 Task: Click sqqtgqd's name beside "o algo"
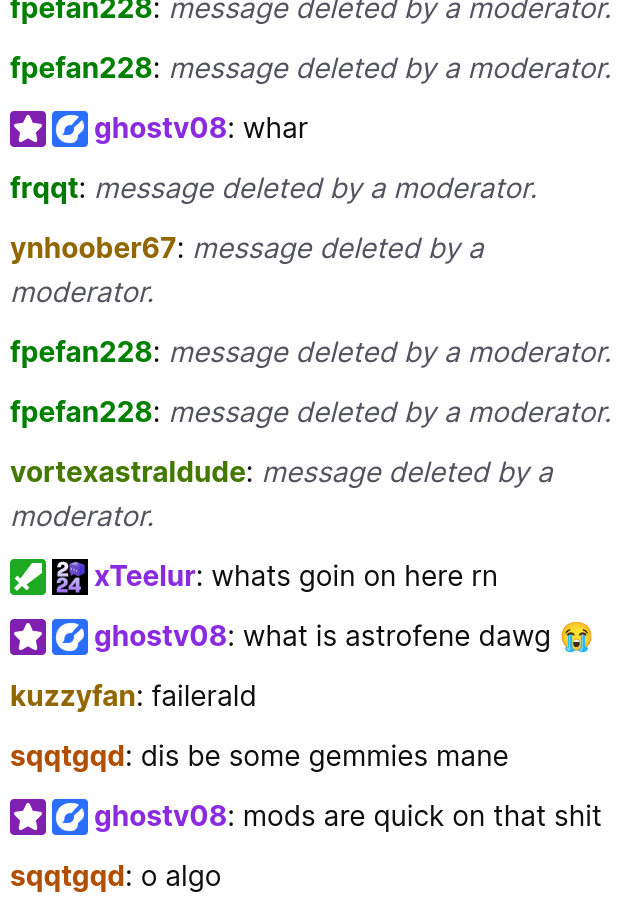tap(68, 877)
